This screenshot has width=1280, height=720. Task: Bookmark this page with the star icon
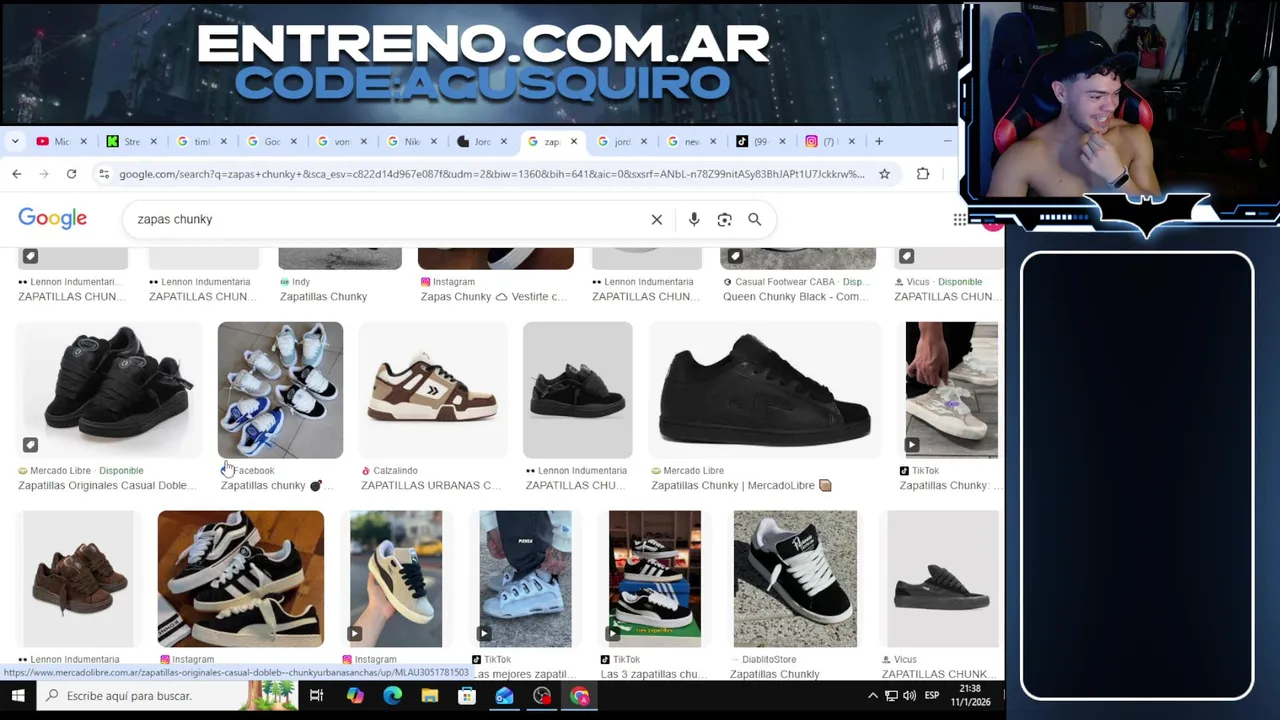click(884, 174)
